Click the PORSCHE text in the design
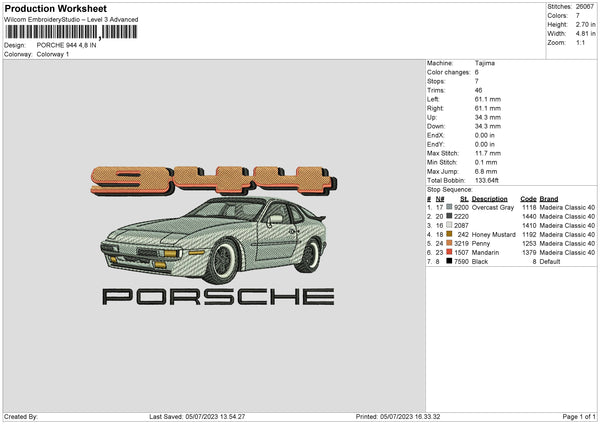 (218, 297)
